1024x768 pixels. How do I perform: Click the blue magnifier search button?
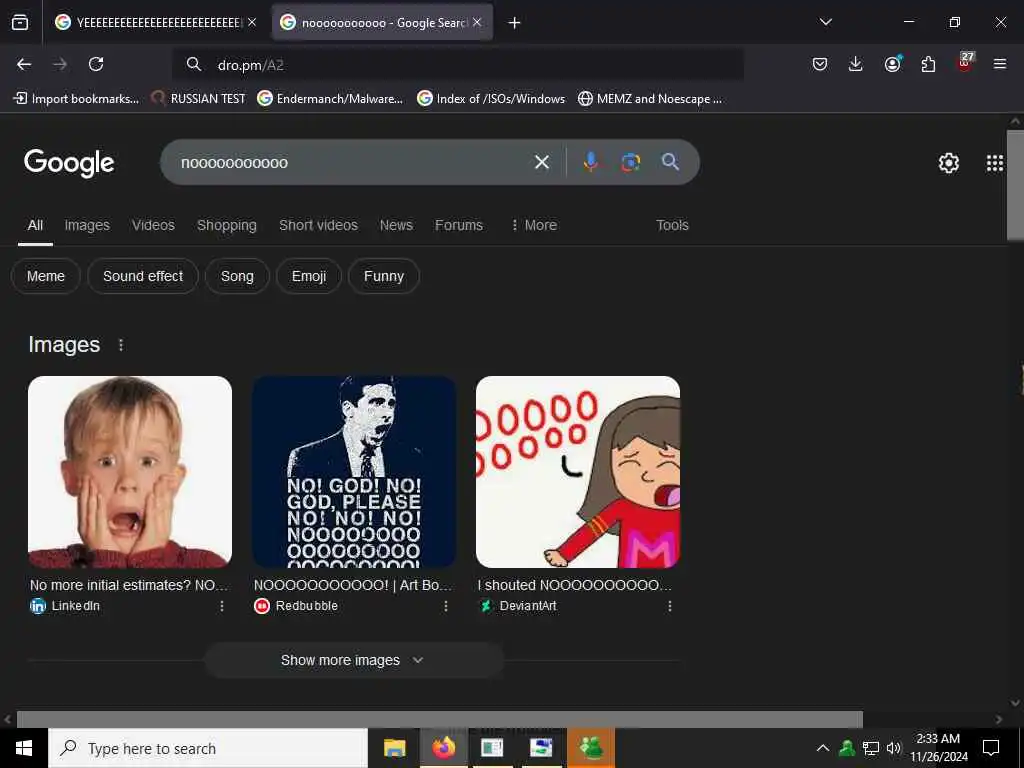[670, 162]
